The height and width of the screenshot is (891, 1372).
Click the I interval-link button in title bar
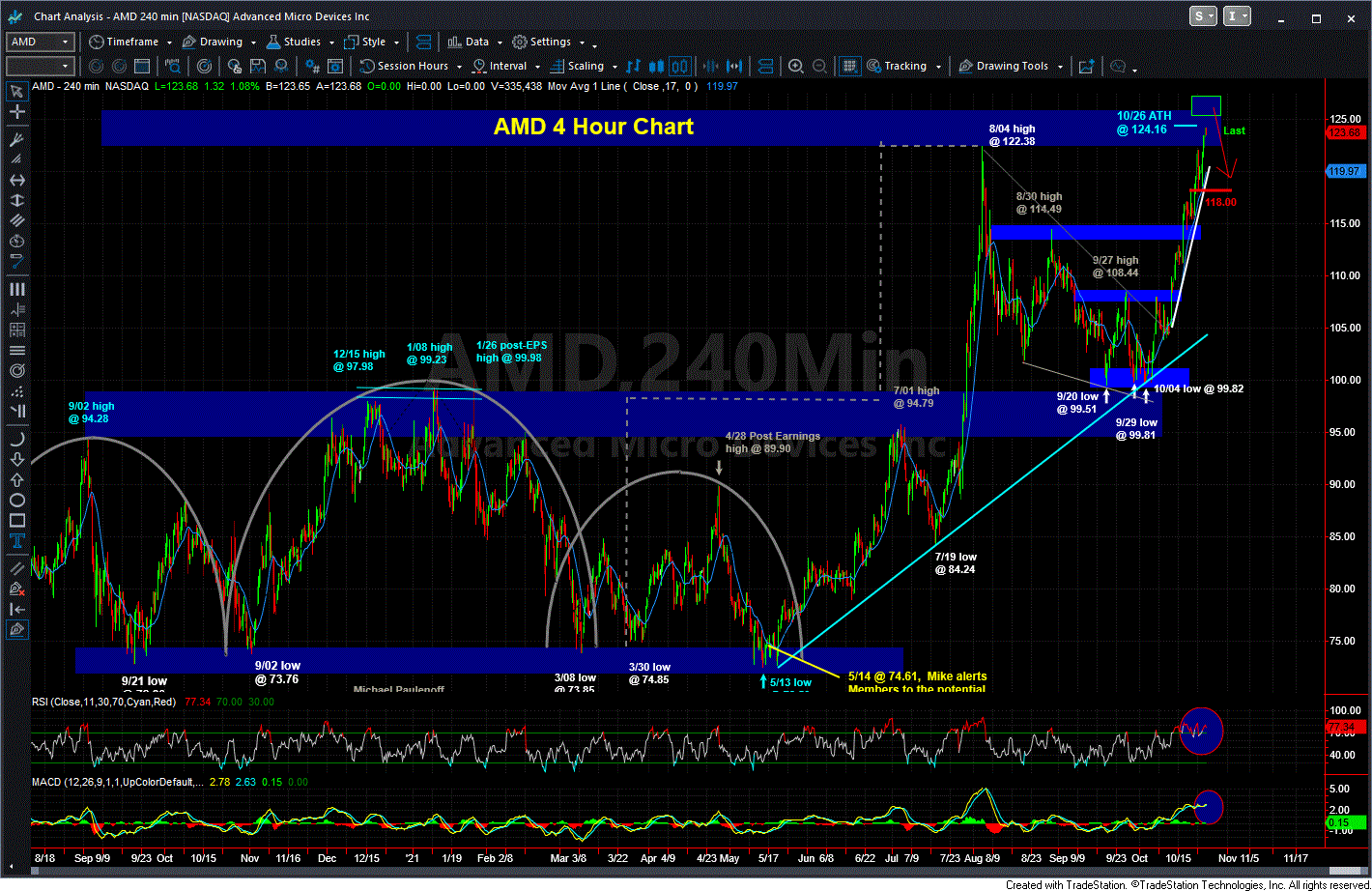click(1236, 15)
